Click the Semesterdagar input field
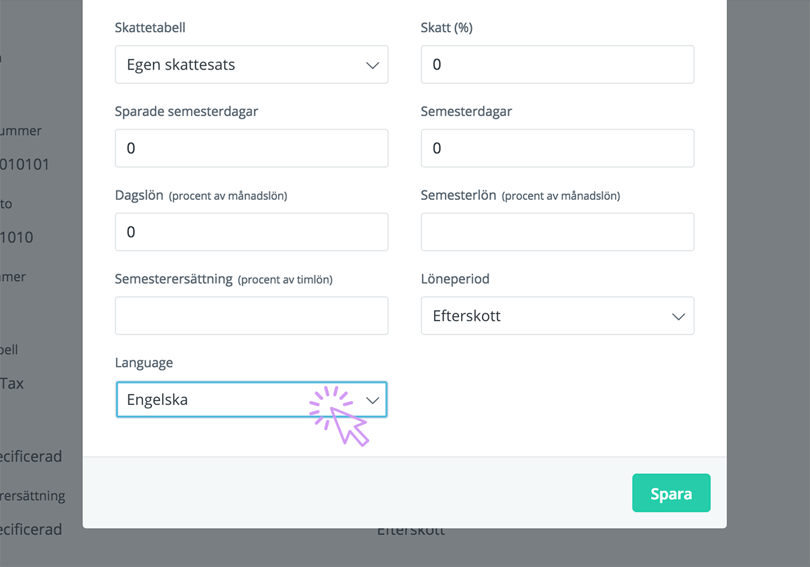The width and height of the screenshot is (810, 567). (x=557, y=148)
